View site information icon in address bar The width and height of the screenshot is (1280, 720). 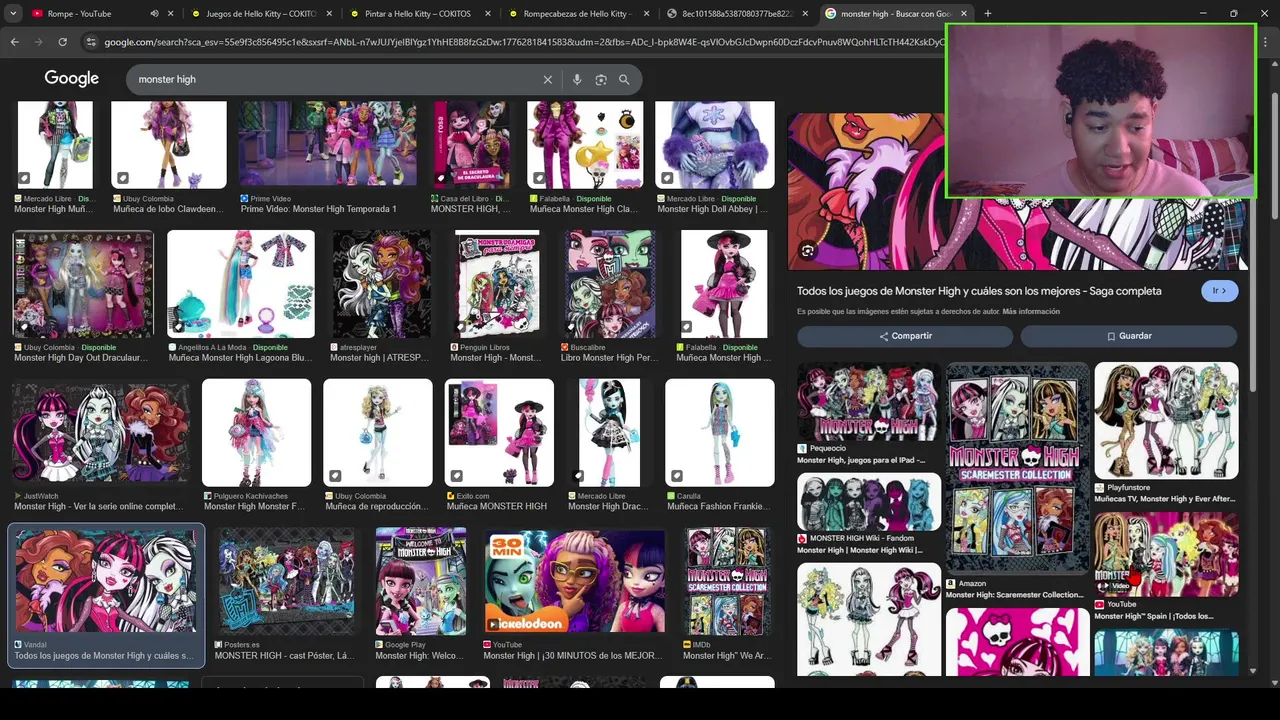click(x=91, y=42)
